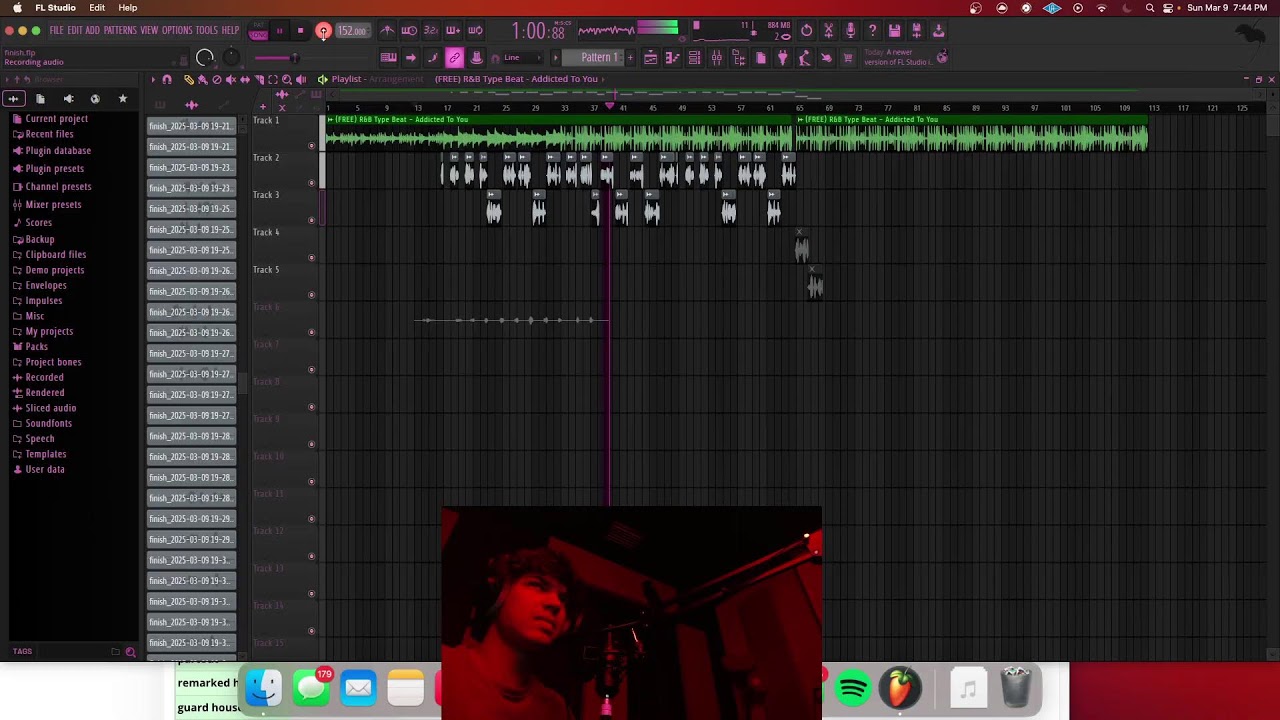Open the plugin picker plug icon

[x=783, y=58]
